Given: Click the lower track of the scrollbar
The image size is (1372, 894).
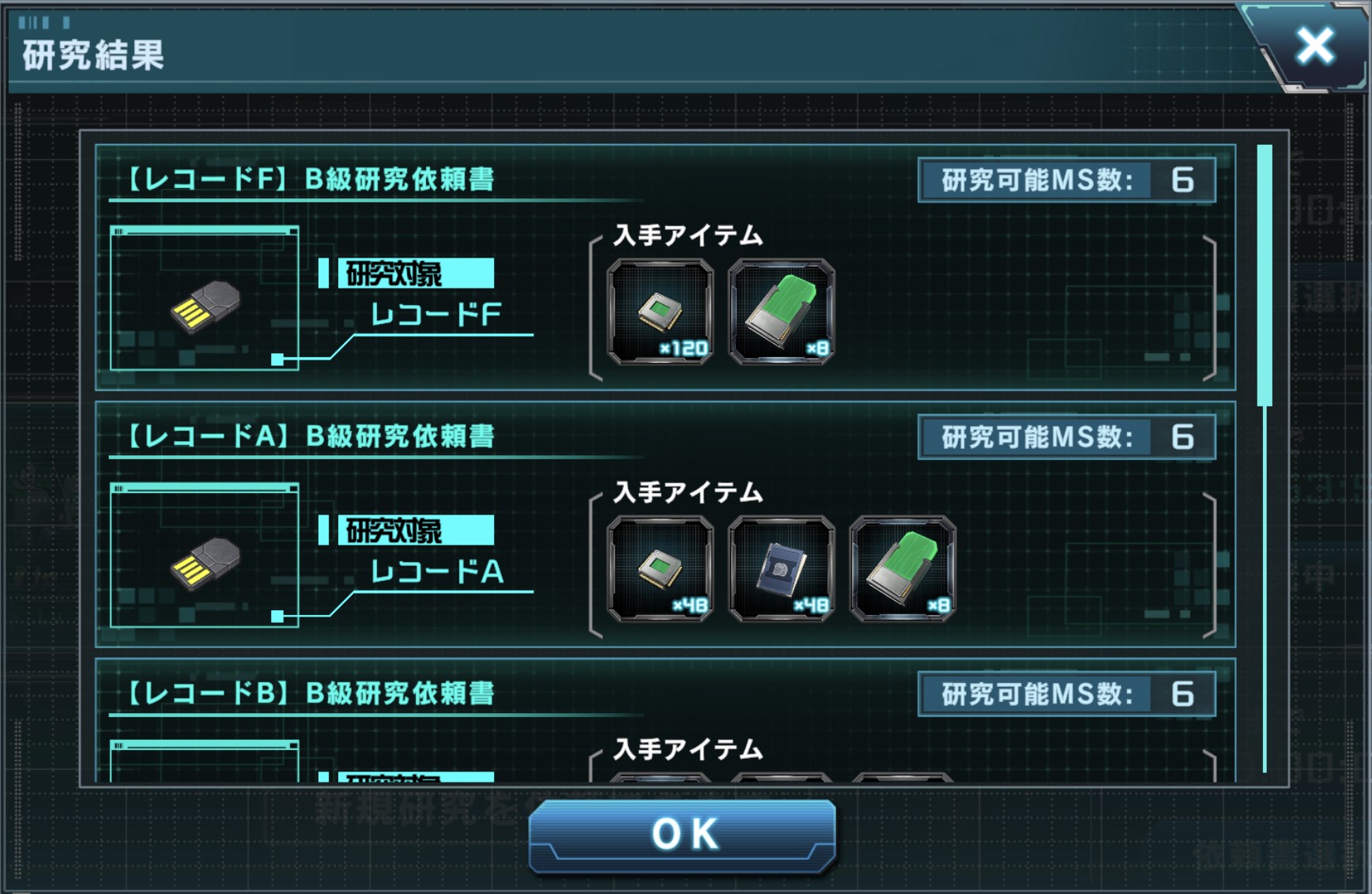Looking at the screenshot, I should [1265, 589].
